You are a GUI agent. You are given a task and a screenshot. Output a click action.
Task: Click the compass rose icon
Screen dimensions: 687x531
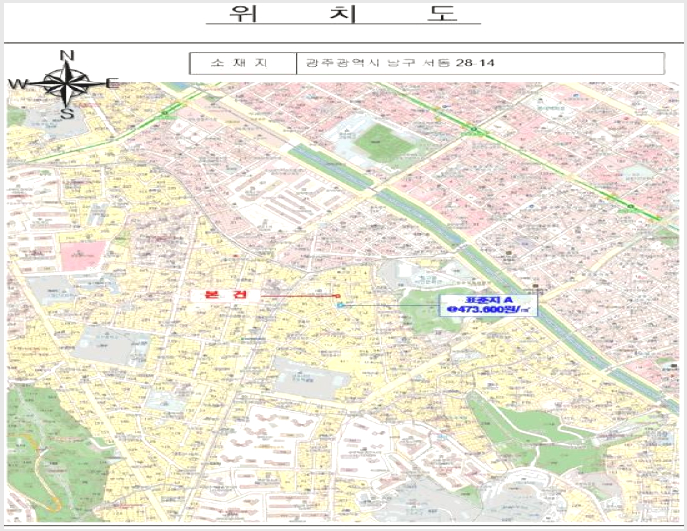66,84
